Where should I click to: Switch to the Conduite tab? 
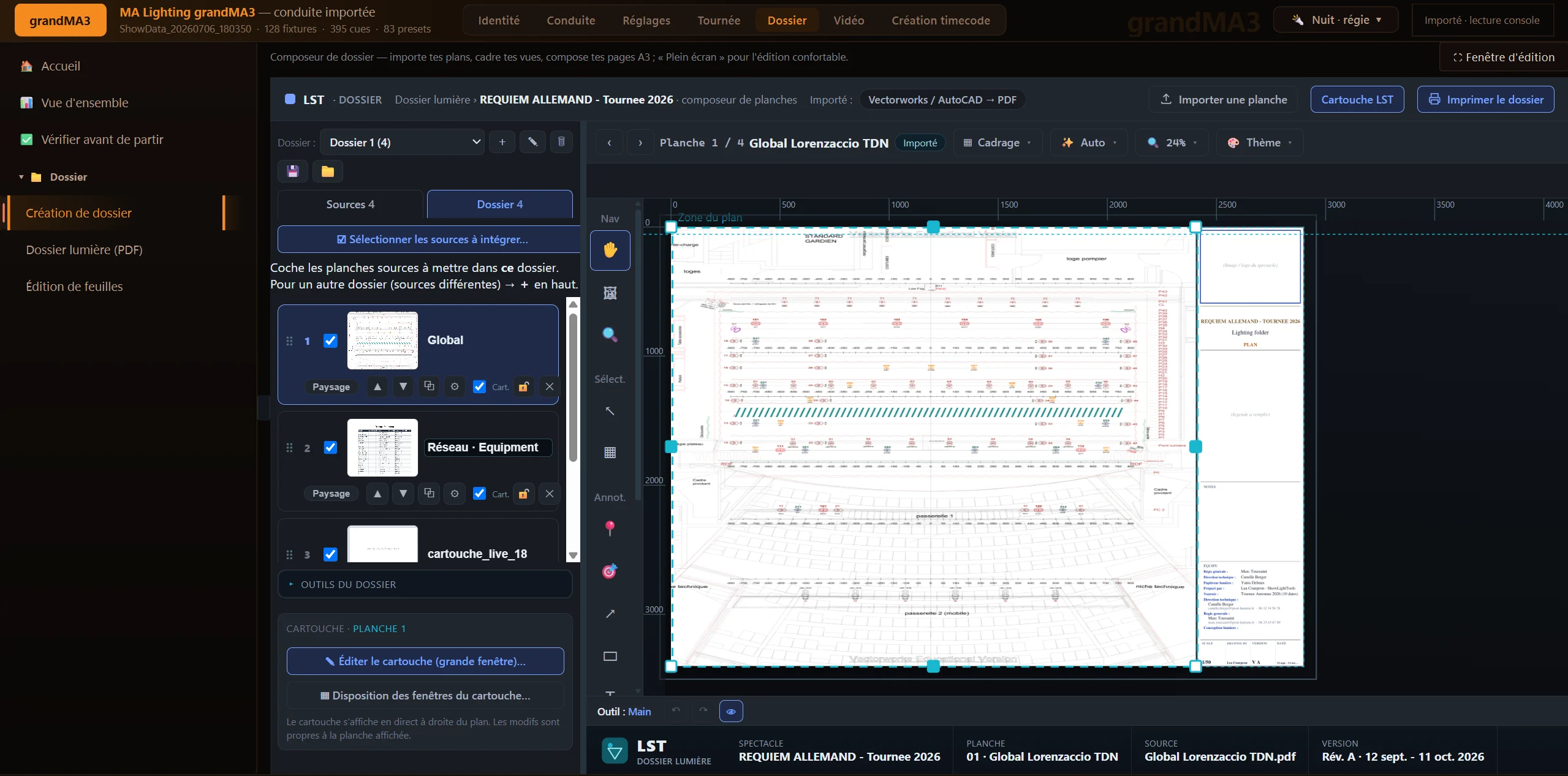click(571, 21)
